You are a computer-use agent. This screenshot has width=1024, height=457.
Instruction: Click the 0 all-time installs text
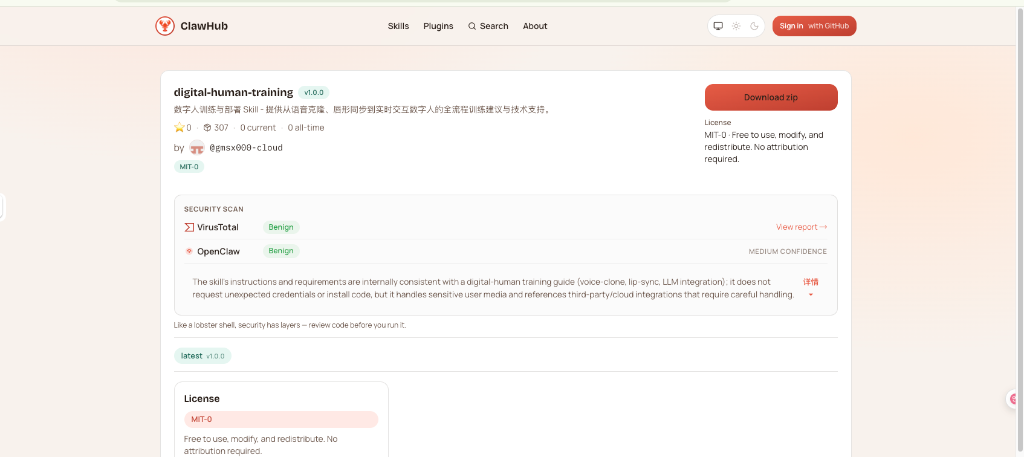coord(306,127)
